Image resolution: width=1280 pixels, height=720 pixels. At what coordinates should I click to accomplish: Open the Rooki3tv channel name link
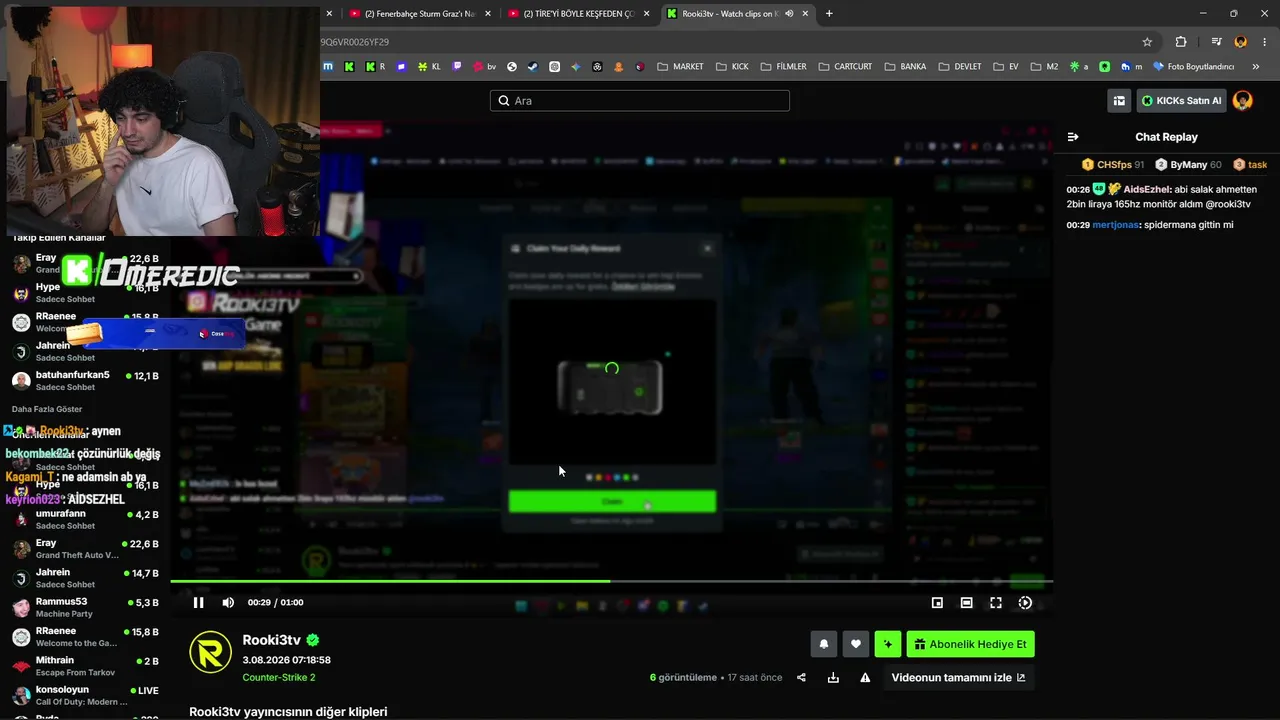point(271,640)
